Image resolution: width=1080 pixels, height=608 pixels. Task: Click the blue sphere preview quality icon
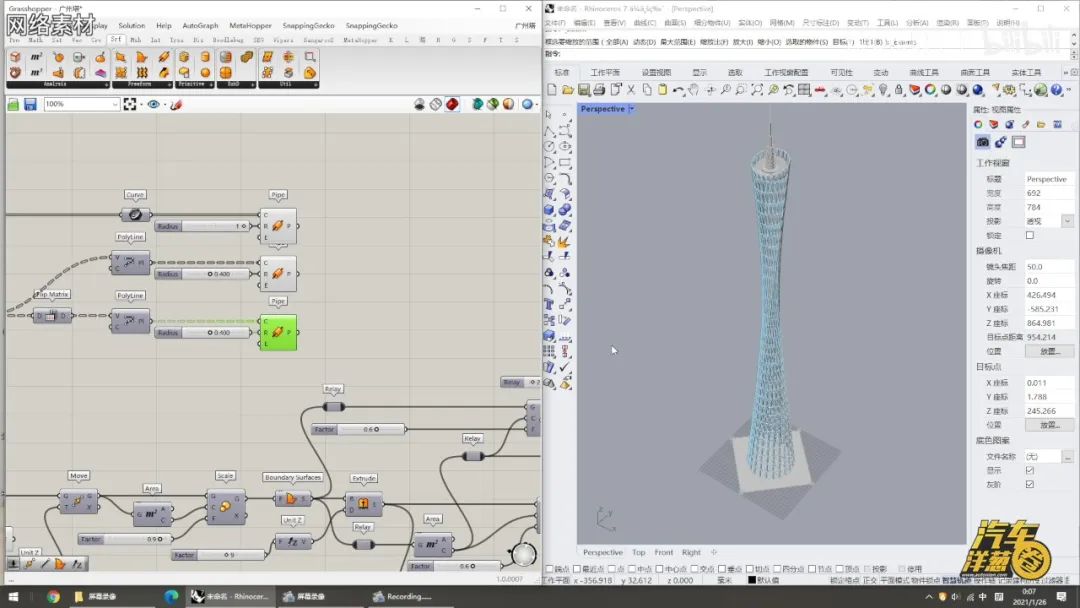coord(527,104)
